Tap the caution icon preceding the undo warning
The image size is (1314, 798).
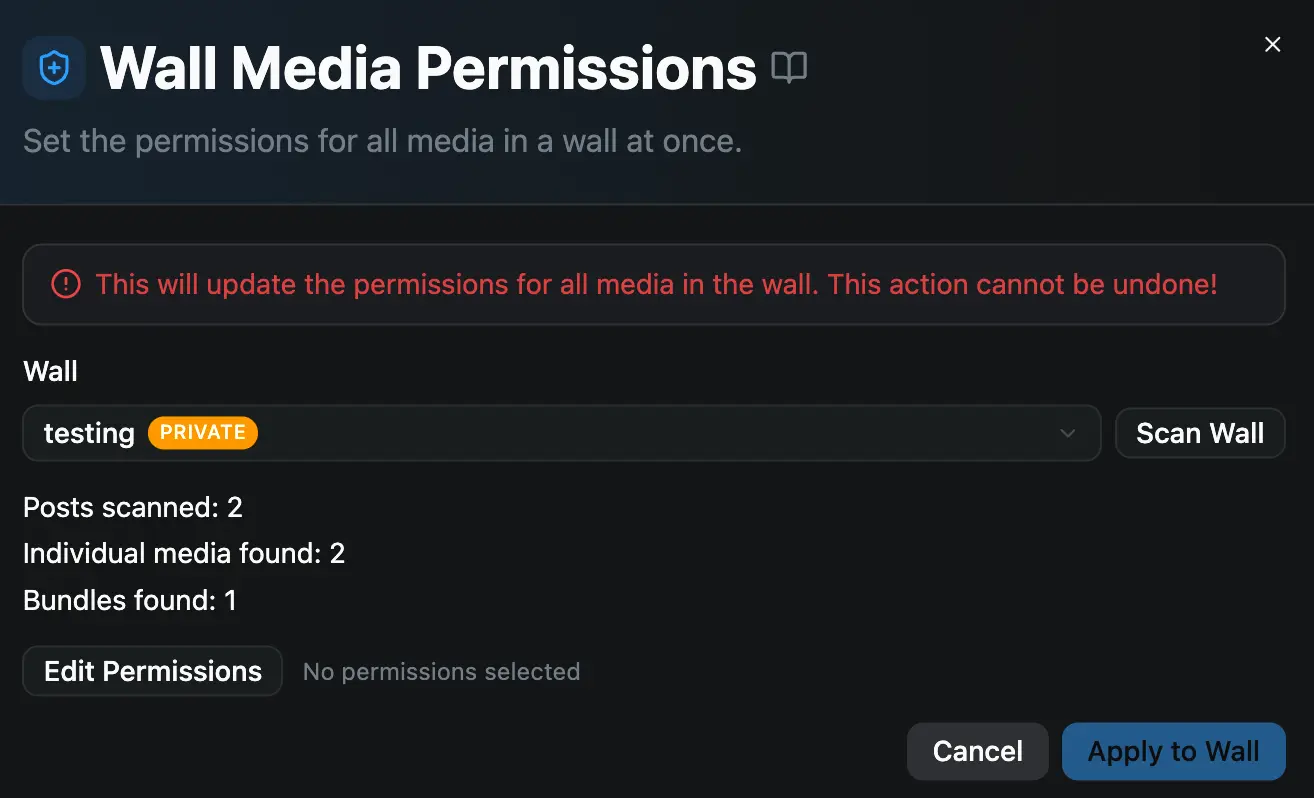coord(65,284)
